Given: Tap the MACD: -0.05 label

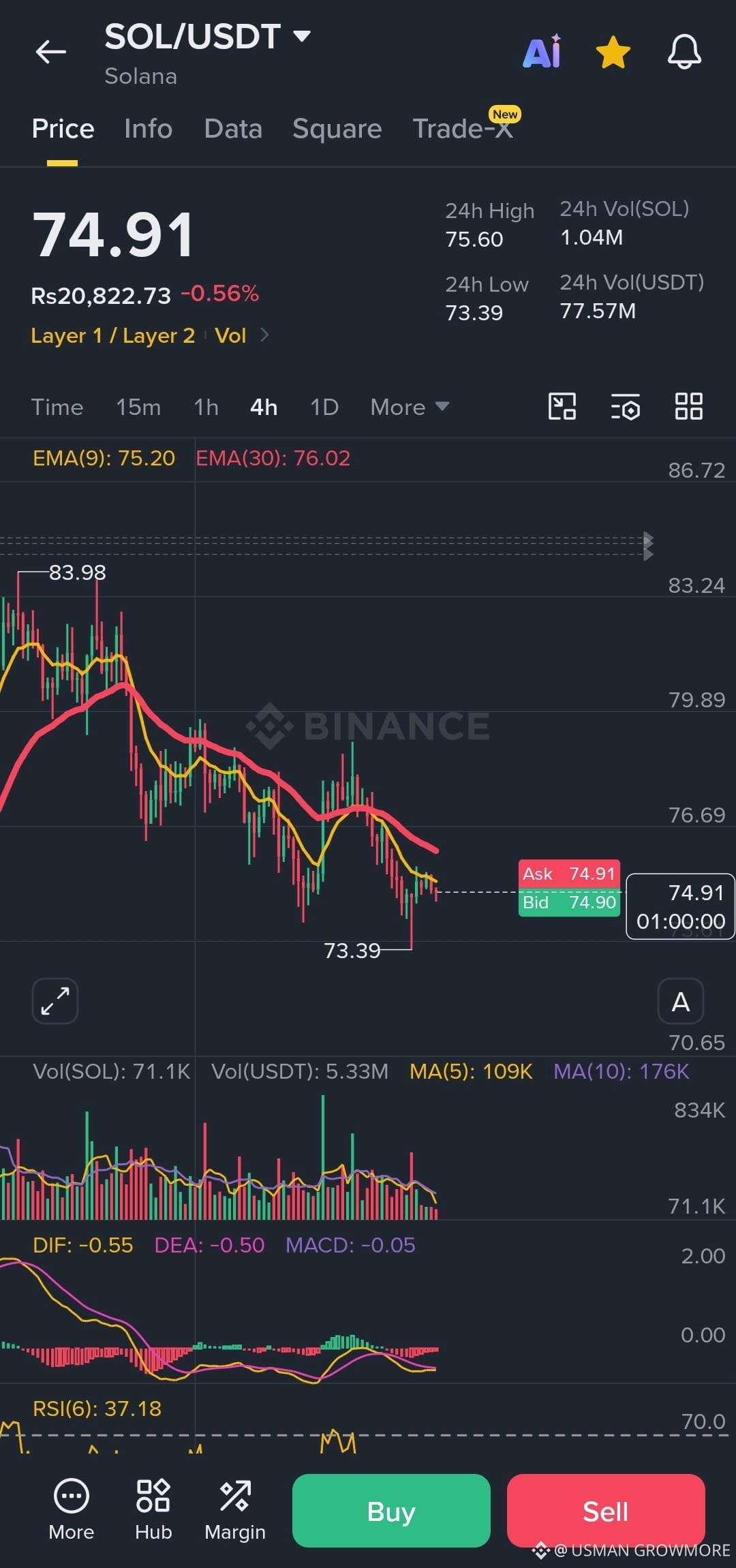Looking at the screenshot, I should [x=350, y=1245].
